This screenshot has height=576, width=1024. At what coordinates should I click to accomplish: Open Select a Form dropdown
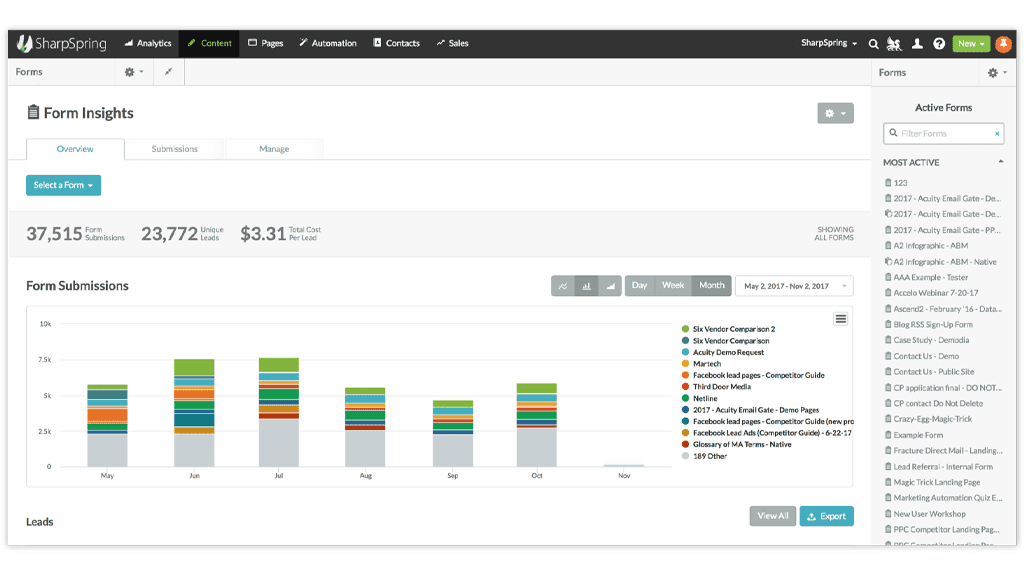63,185
